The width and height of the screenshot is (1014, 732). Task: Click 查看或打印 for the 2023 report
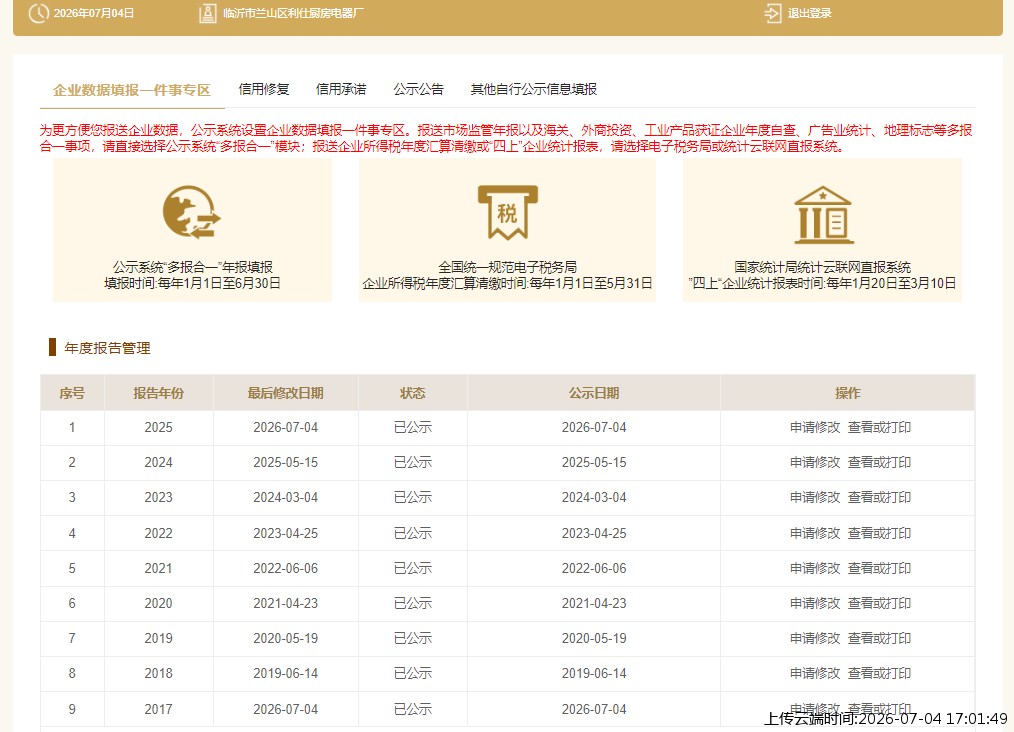879,497
